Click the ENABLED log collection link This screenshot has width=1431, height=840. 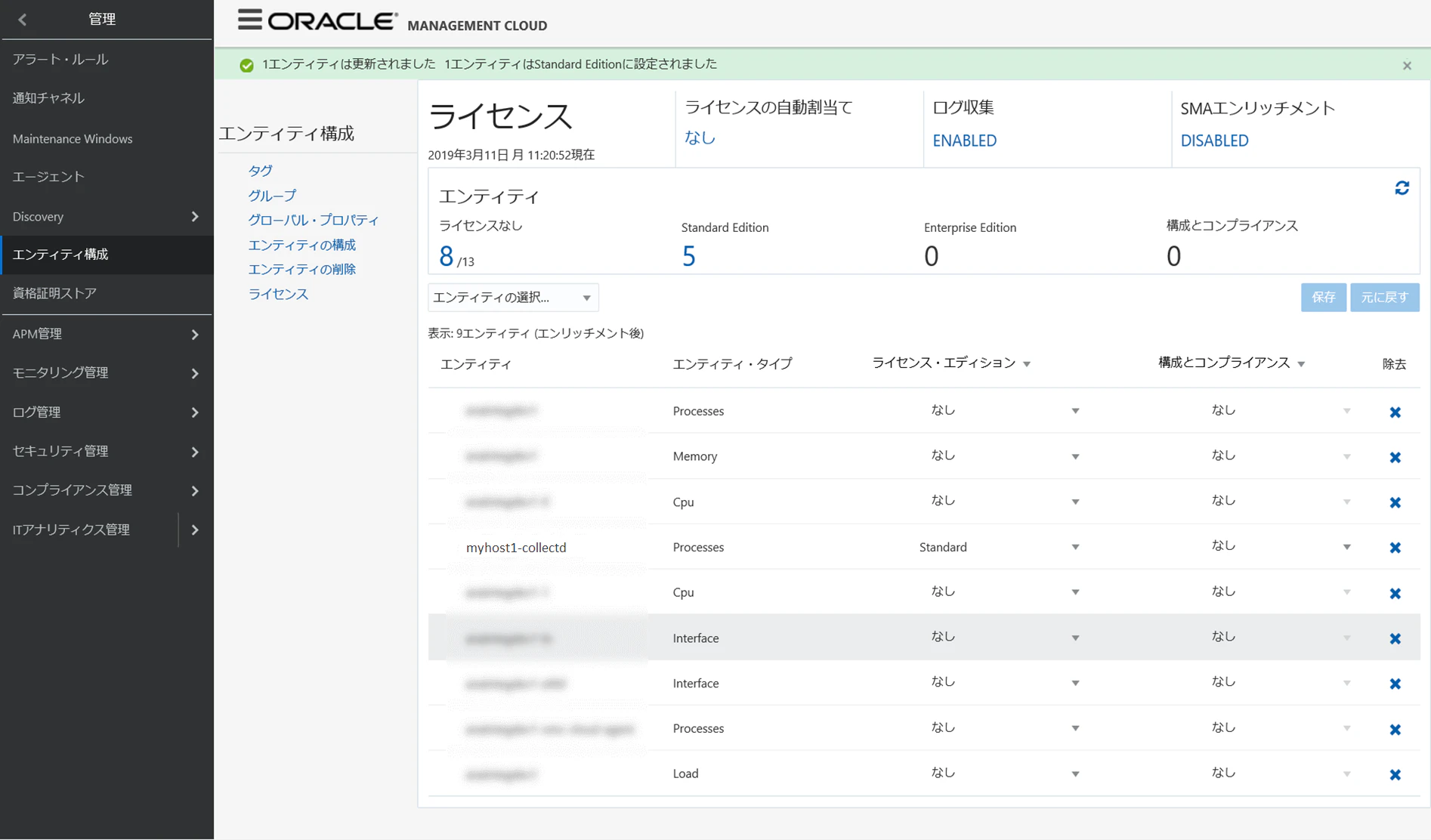click(964, 141)
